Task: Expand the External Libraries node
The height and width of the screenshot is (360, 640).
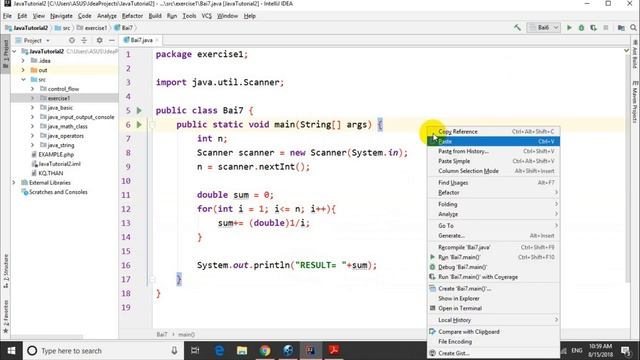Action: pyautogui.click(x=15, y=182)
